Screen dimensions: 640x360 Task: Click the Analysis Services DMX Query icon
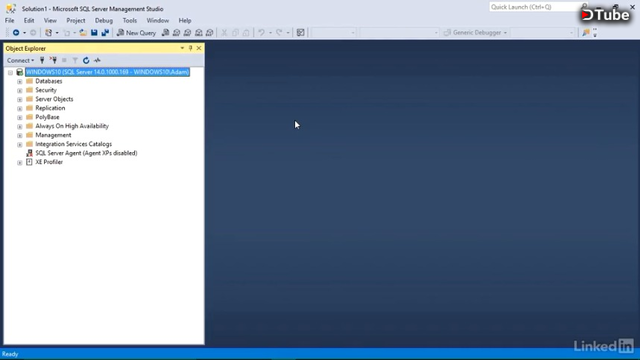click(187, 33)
